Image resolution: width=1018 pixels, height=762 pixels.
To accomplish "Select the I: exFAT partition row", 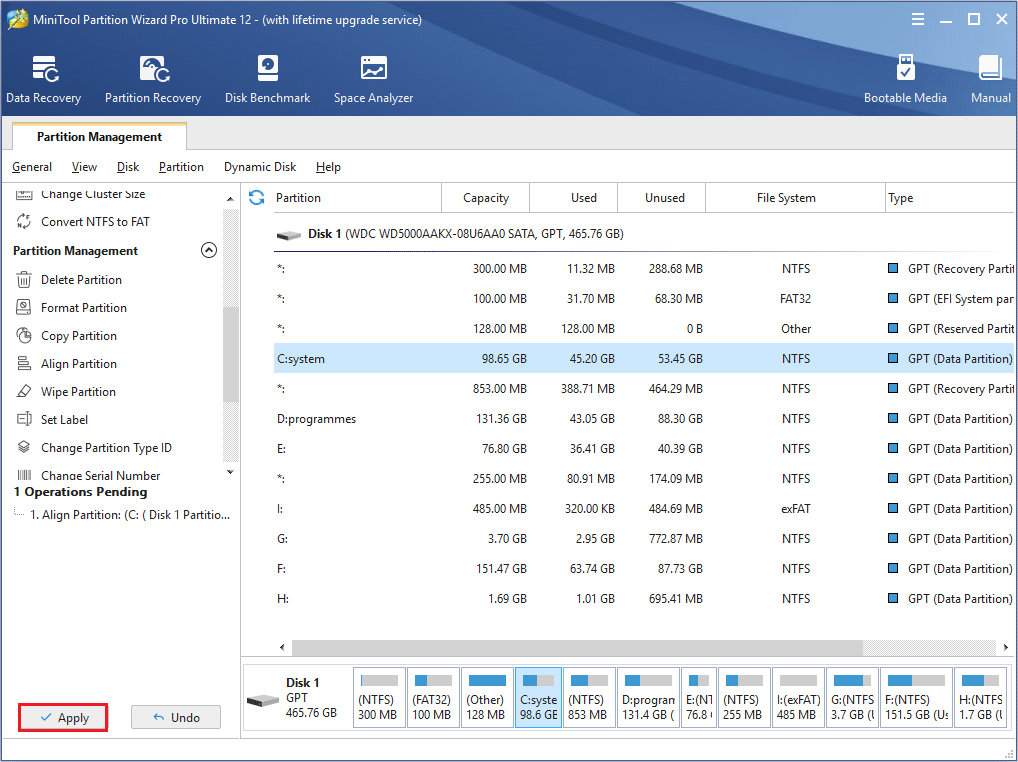I will point(643,508).
